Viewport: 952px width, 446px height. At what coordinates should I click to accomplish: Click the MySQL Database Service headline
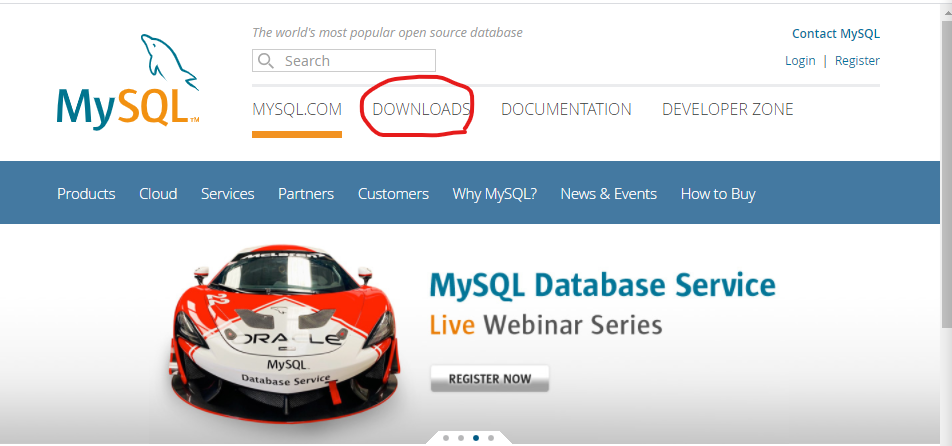tap(602, 285)
